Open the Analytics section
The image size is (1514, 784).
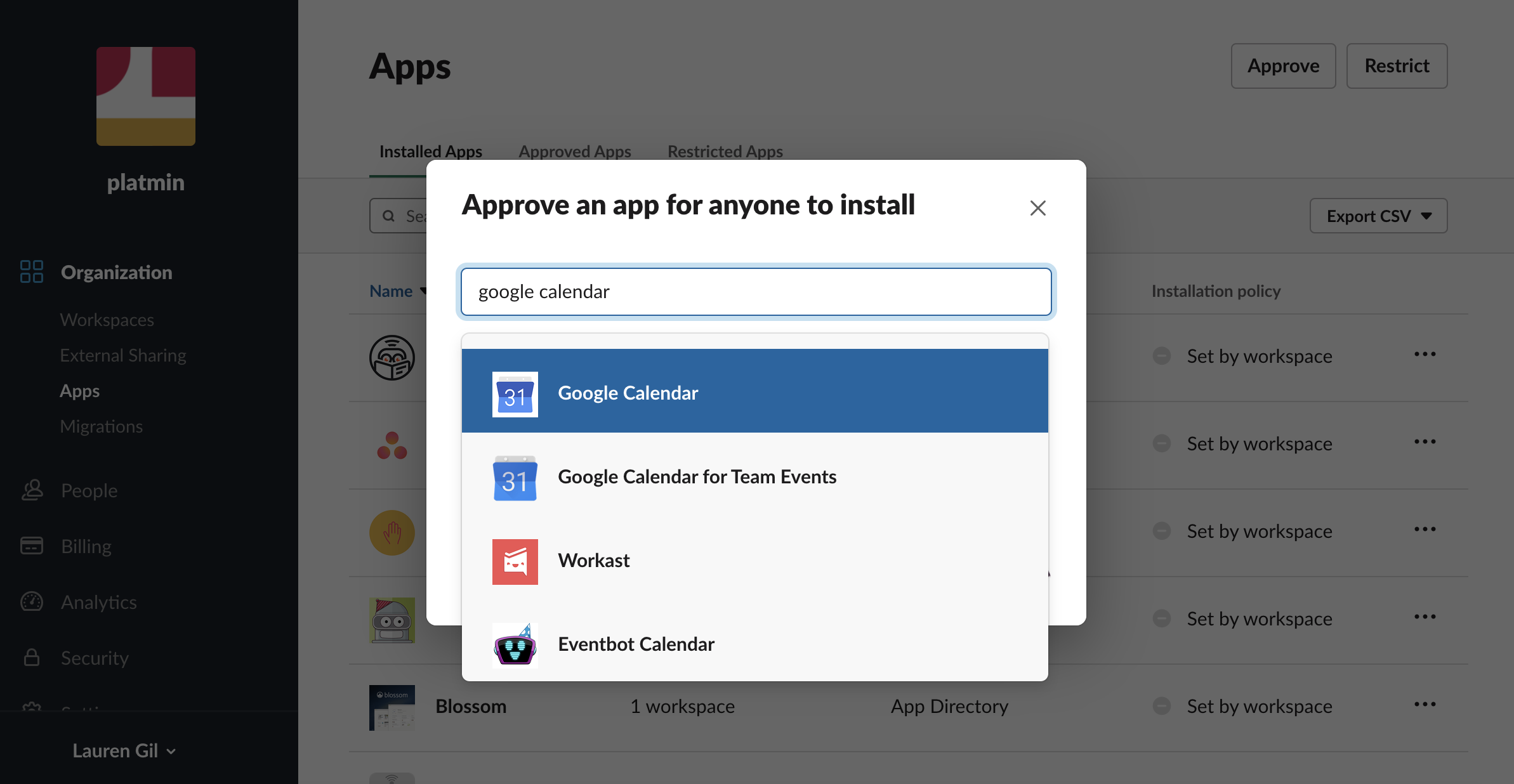click(x=98, y=602)
